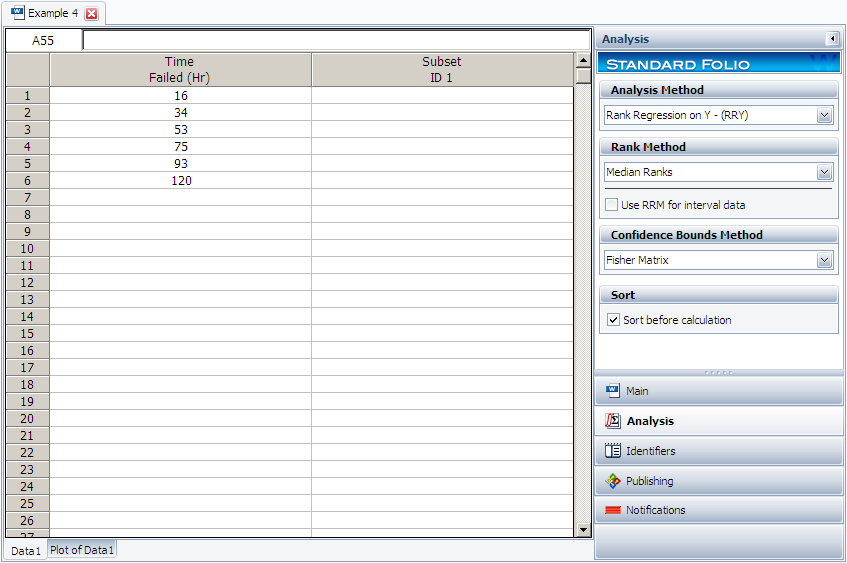Select cell with value 34

click(180, 112)
